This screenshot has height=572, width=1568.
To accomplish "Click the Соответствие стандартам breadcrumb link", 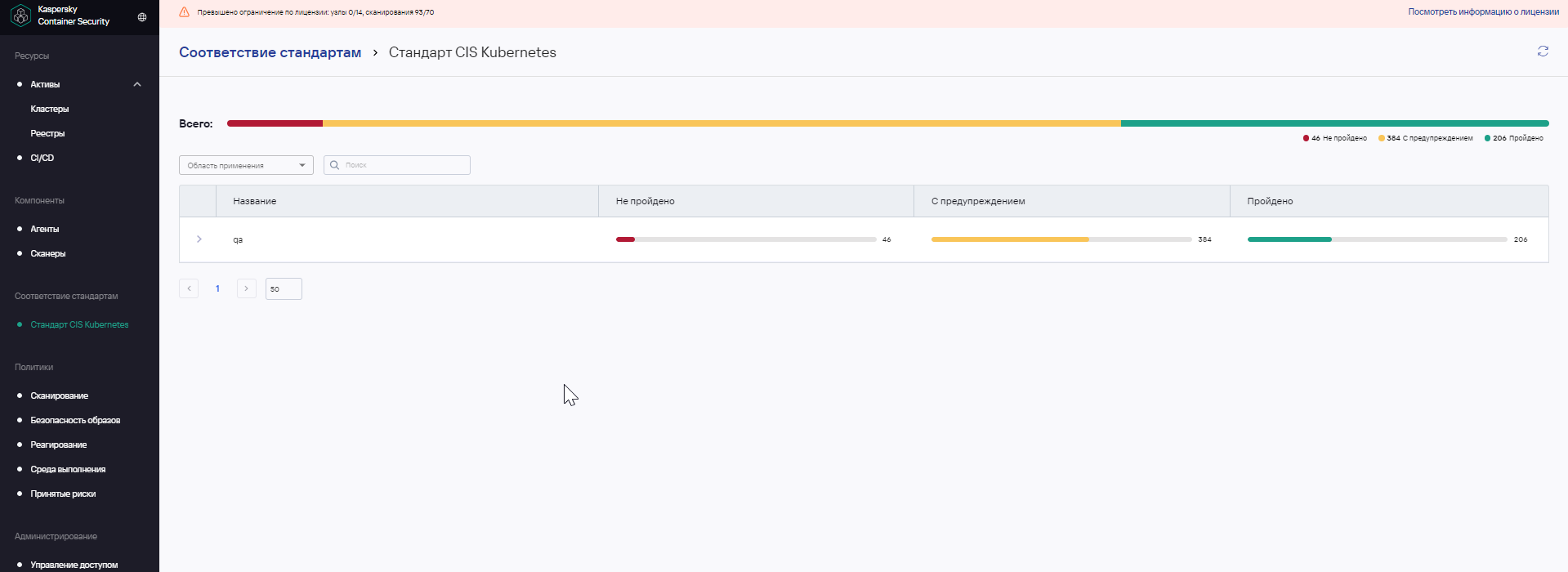I will point(270,52).
